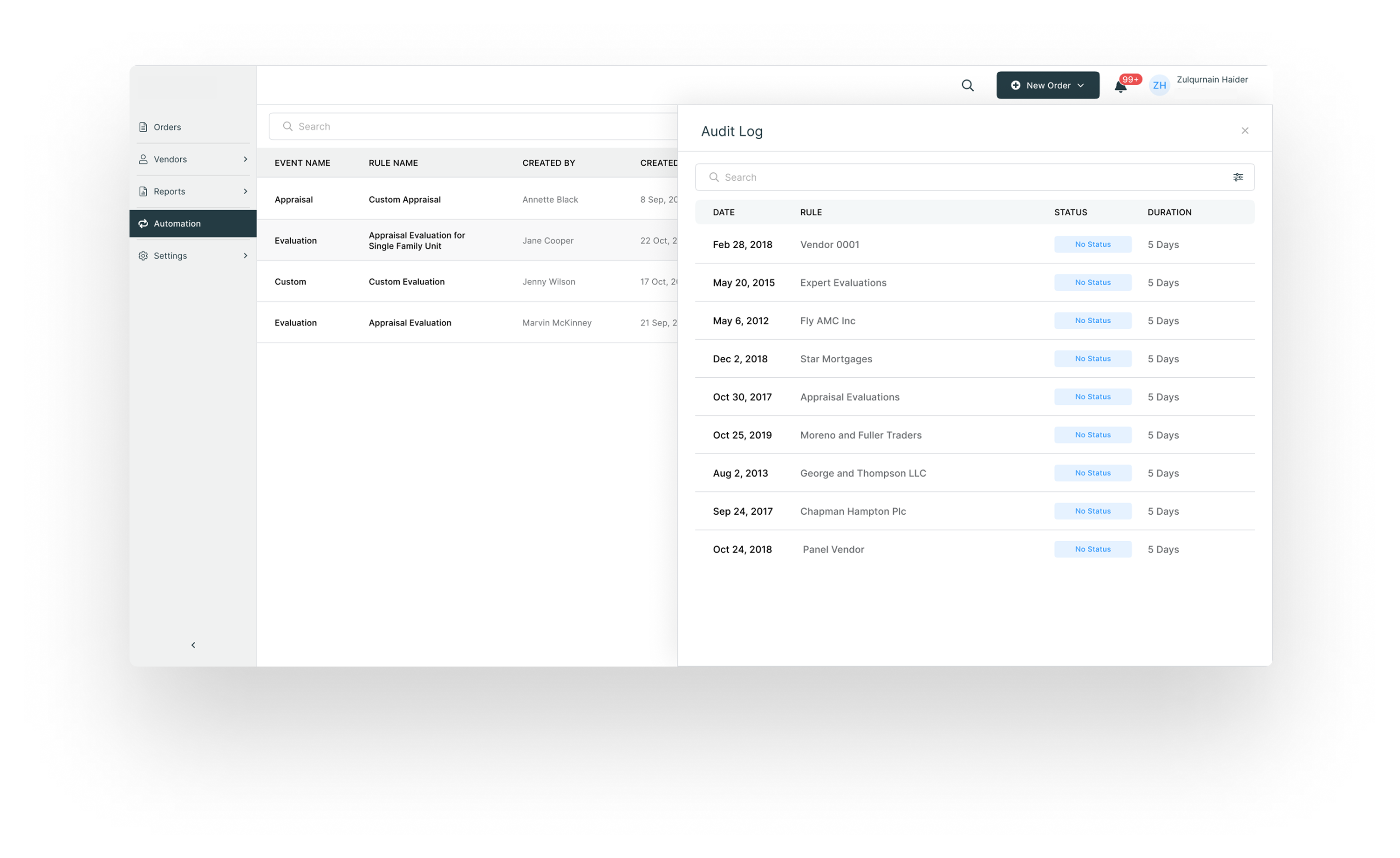Open the Vendors menu item

(x=192, y=159)
